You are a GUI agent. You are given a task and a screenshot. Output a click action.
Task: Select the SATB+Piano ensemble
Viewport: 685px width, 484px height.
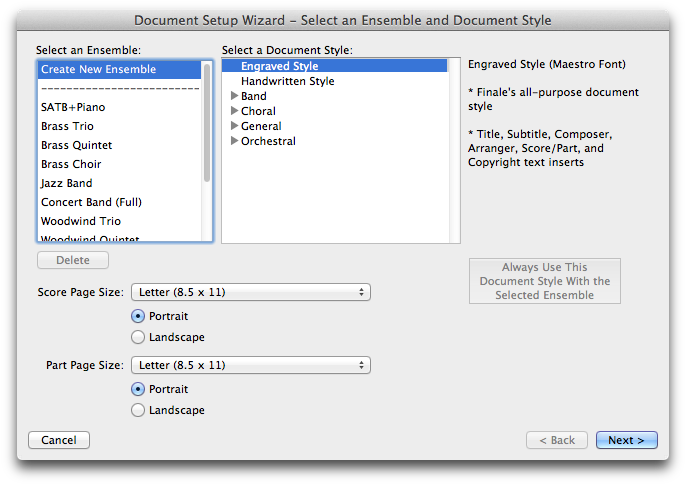click(119, 107)
